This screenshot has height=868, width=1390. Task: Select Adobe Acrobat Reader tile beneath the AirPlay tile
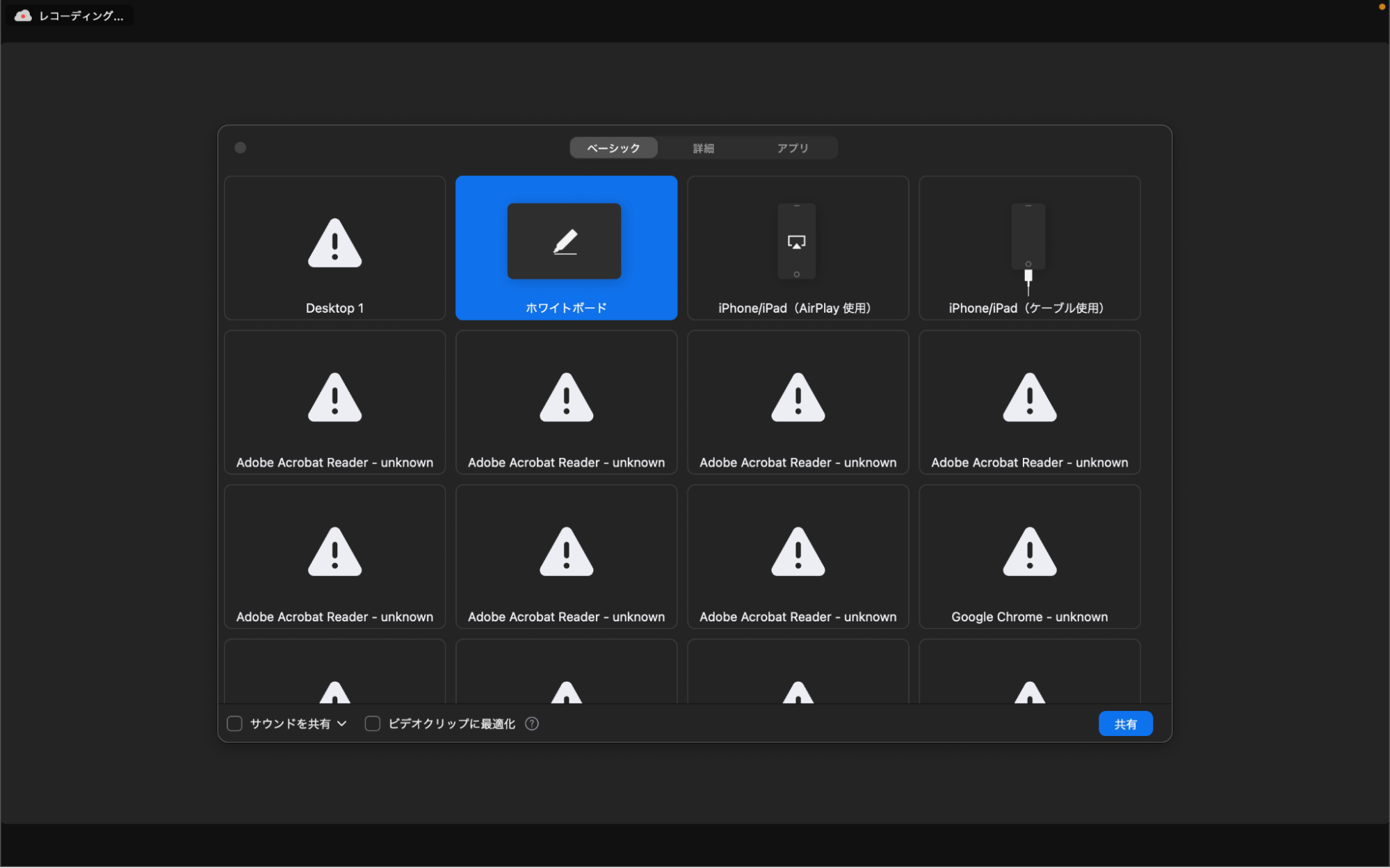point(798,402)
